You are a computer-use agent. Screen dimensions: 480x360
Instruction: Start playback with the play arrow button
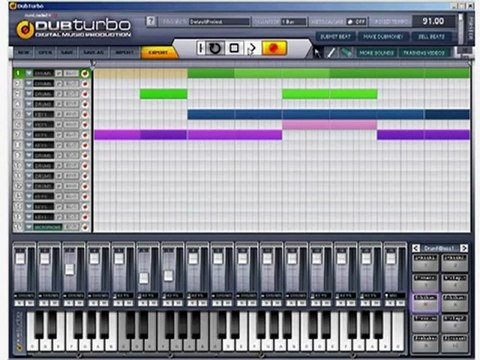[x=252, y=48]
